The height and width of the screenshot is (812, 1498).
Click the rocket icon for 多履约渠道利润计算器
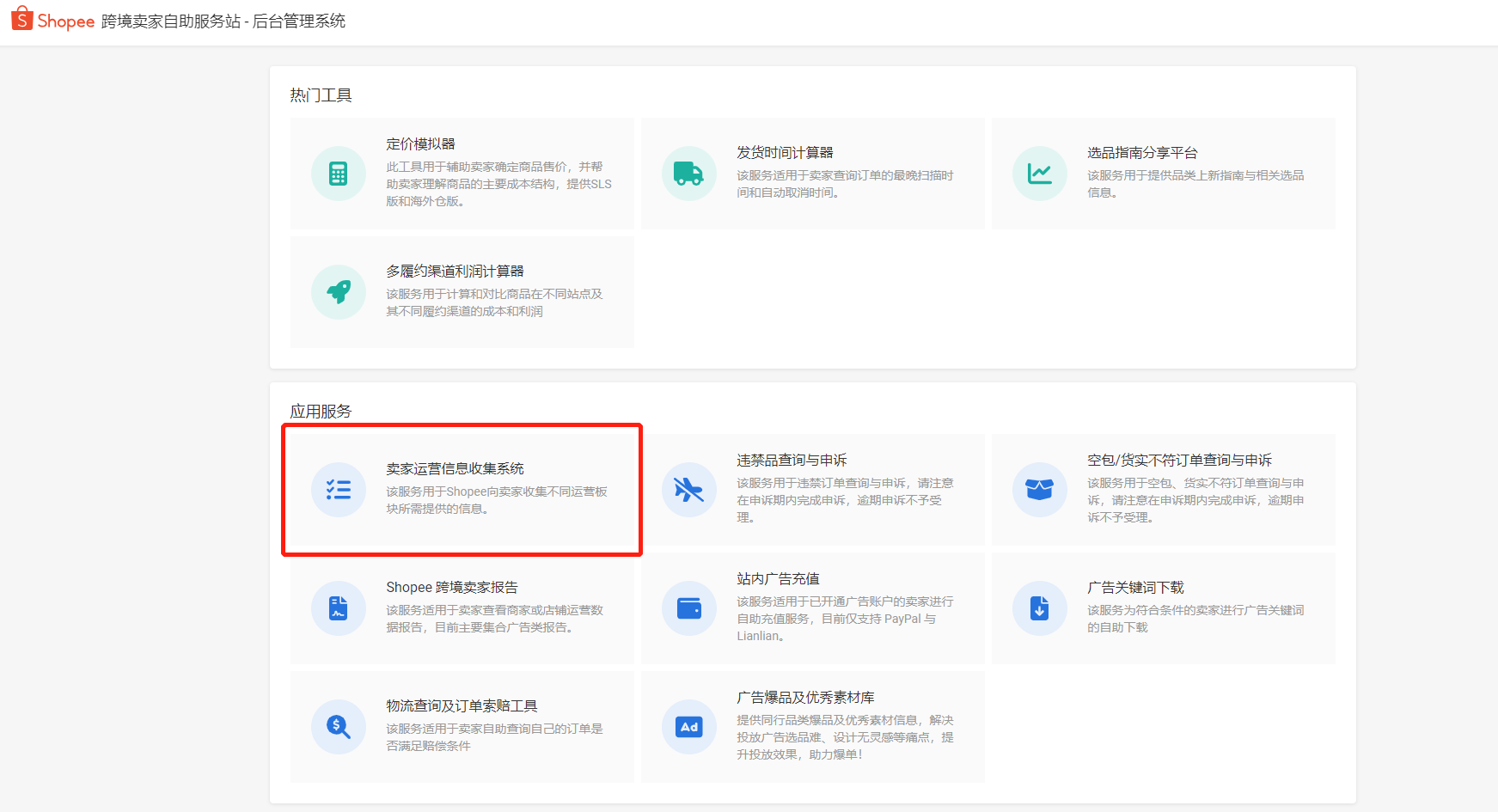[339, 292]
